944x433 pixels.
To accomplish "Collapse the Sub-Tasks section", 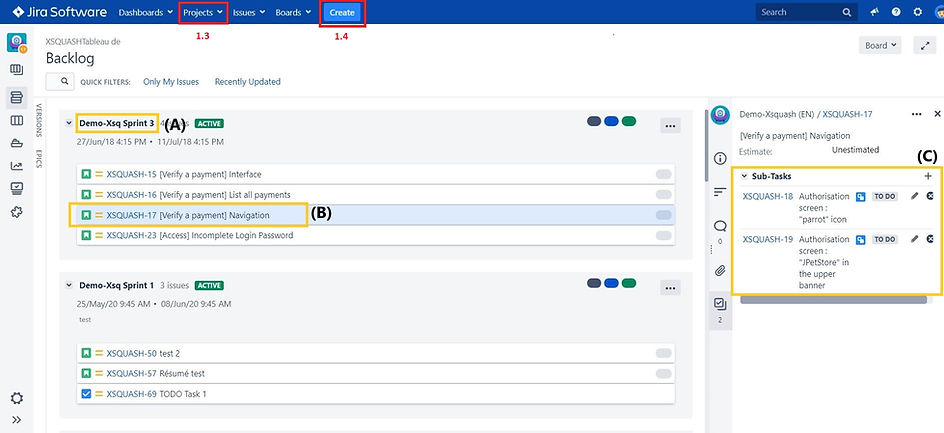I will pos(744,176).
